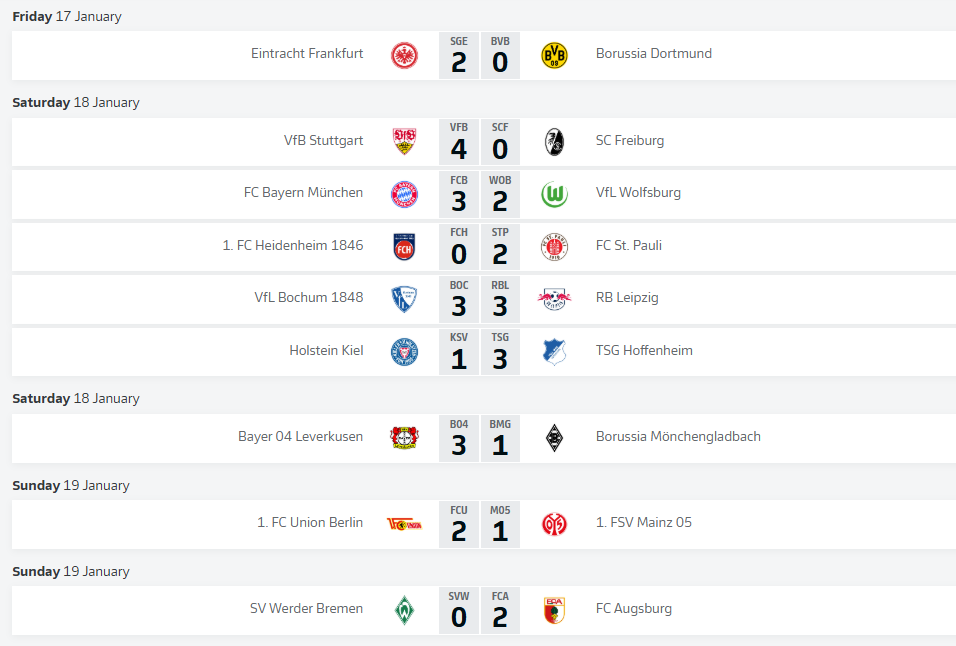Click the 1. FC Union Berlin logo
The width and height of the screenshot is (956, 646).
[x=404, y=523]
